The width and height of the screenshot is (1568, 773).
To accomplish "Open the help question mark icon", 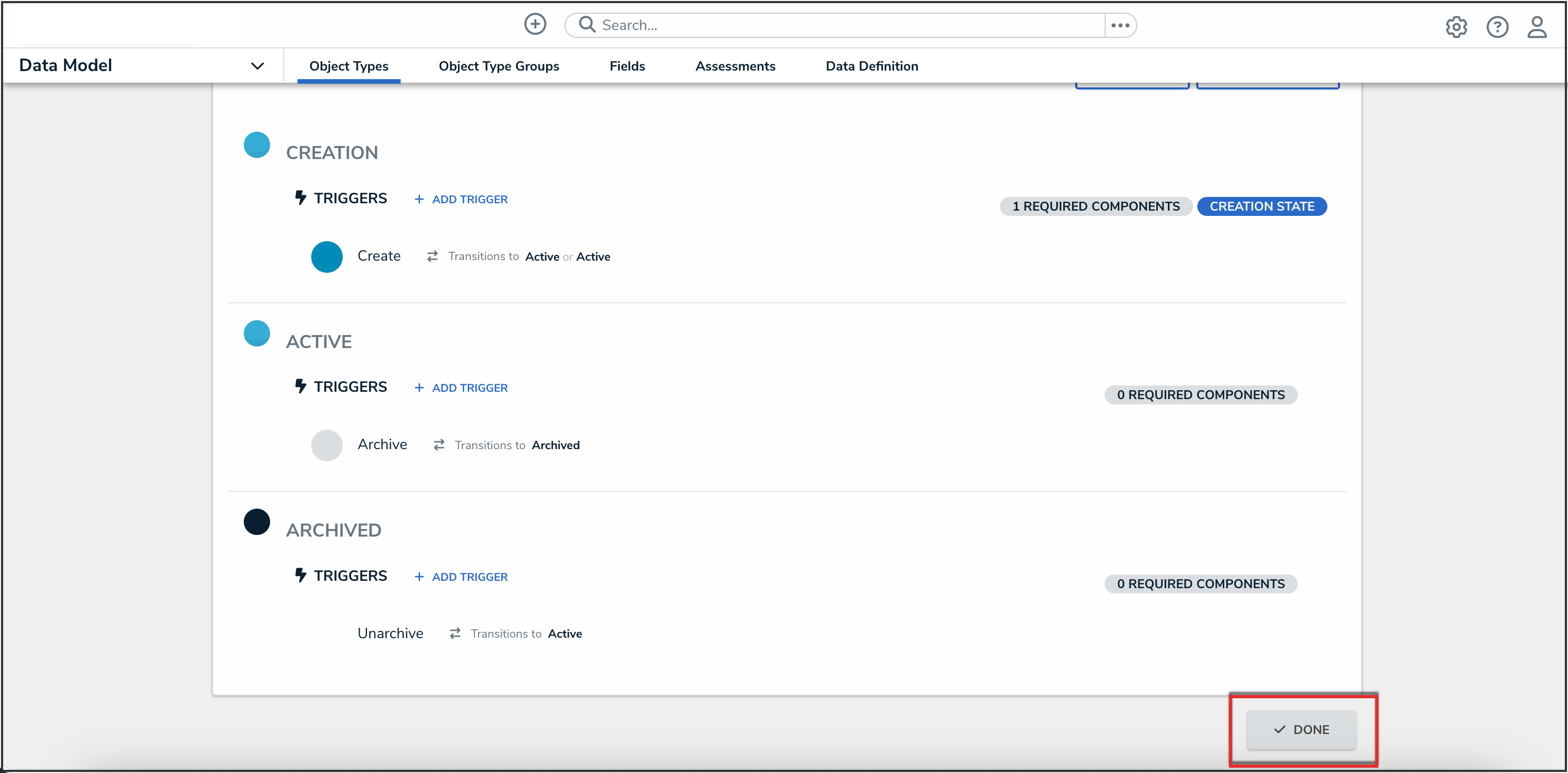I will click(1497, 27).
